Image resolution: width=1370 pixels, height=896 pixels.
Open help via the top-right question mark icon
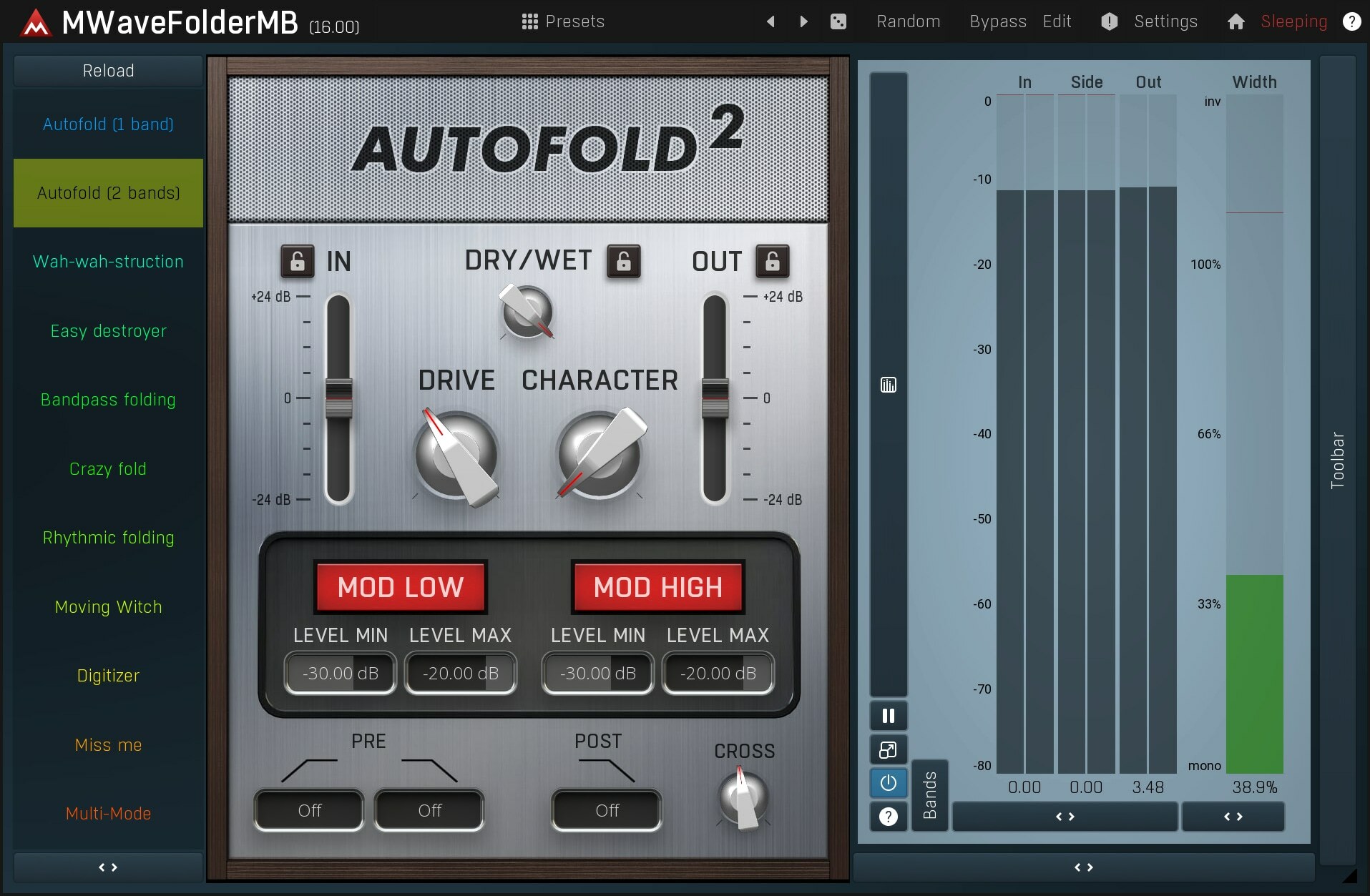pos(1352,21)
